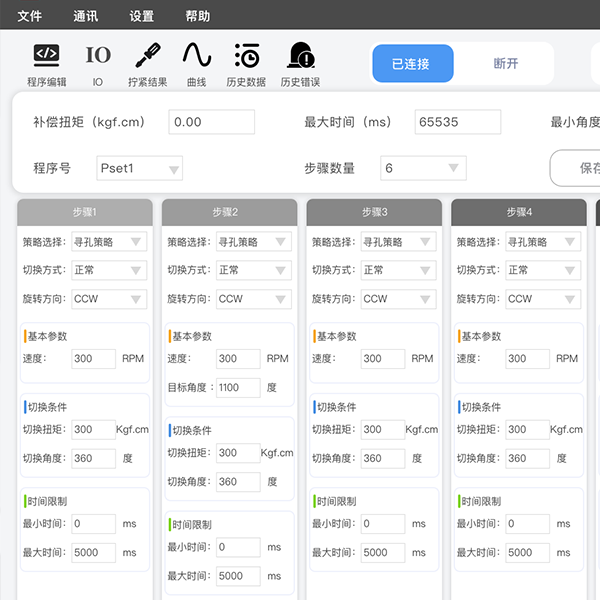Expand 步骤3 策略选择 dropdown
The width and height of the screenshot is (600, 600).
point(398,241)
